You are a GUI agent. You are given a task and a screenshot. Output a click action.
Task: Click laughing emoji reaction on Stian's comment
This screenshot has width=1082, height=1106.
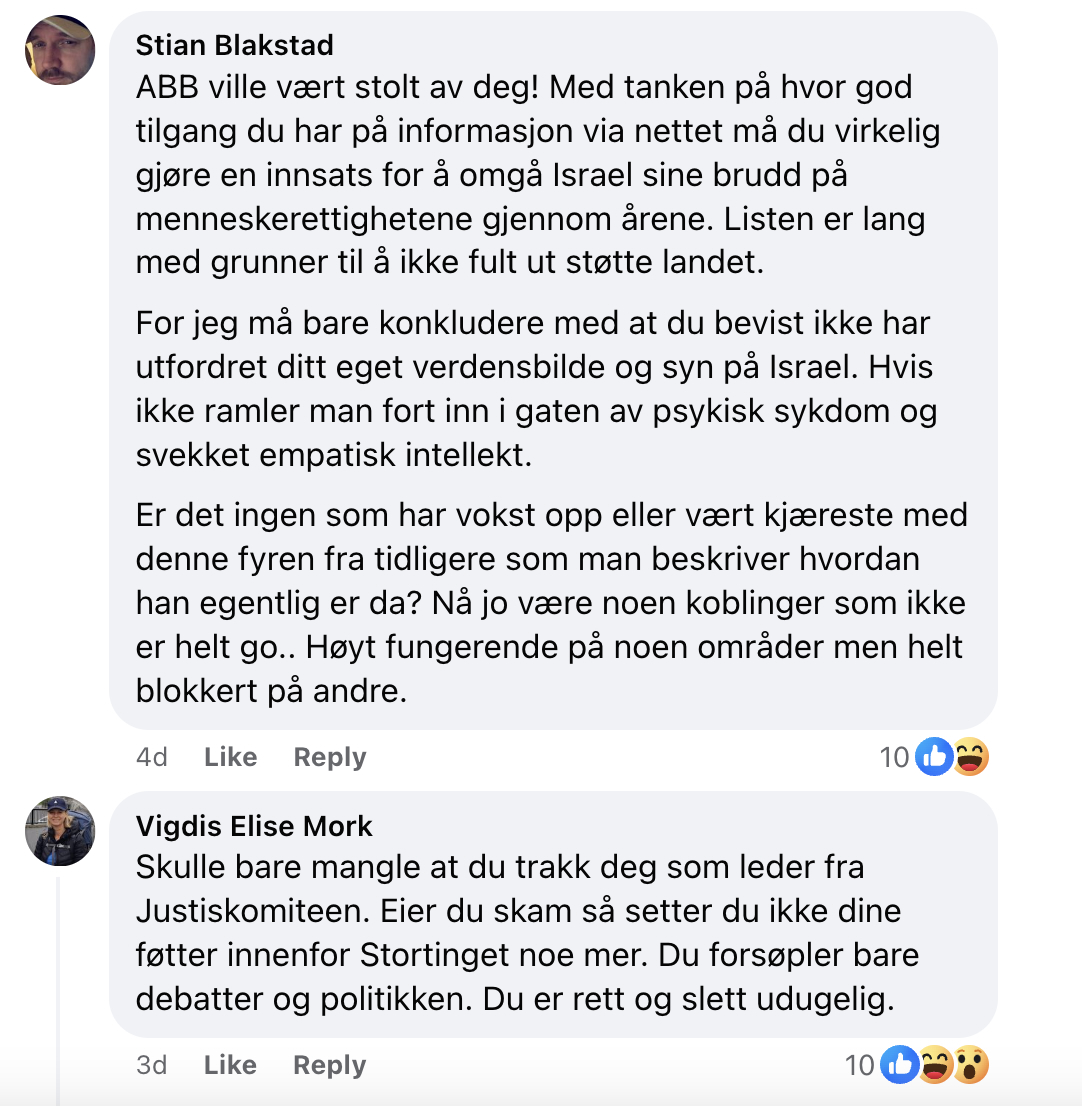[x=968, y=757]
